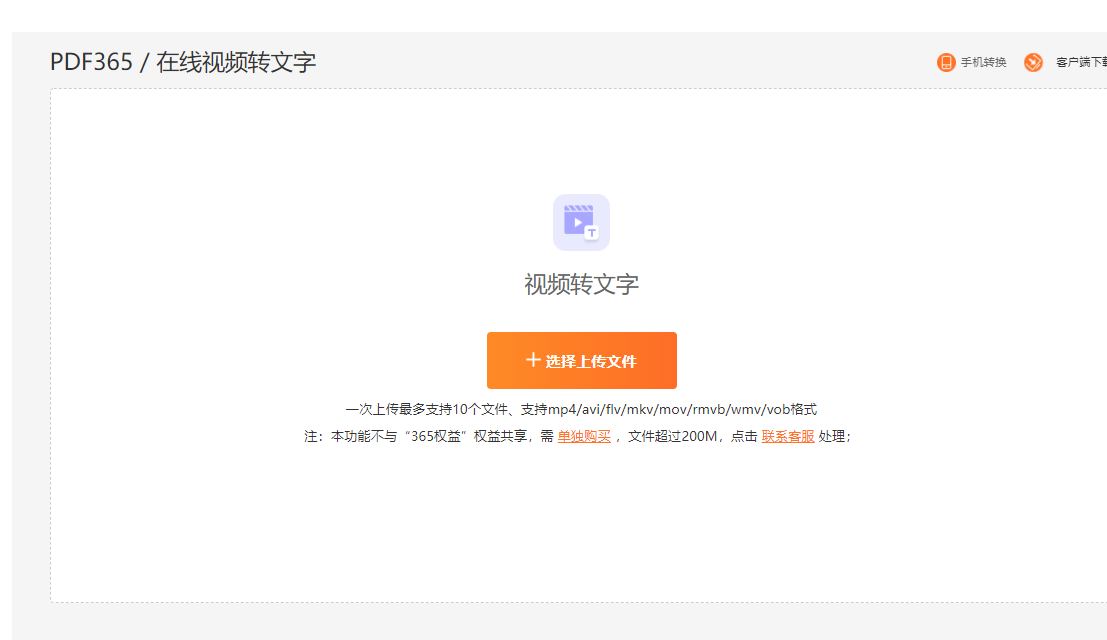This screenshot has height=640, width=1107.
Task: Click the supported formats note mp4/avi/flv/mkv
Action: (581, 409)
